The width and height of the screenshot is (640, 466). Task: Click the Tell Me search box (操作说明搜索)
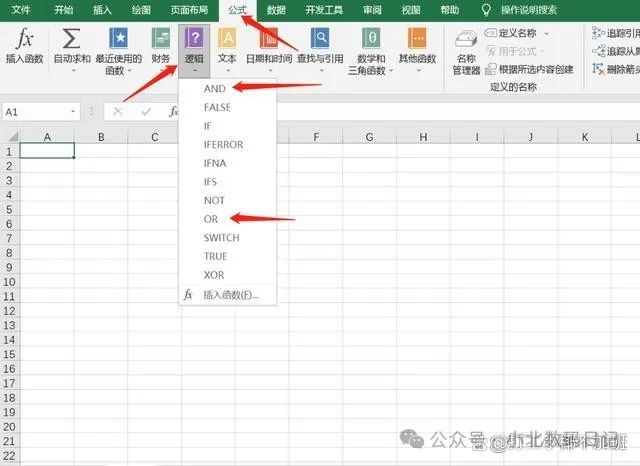[529, 10]
